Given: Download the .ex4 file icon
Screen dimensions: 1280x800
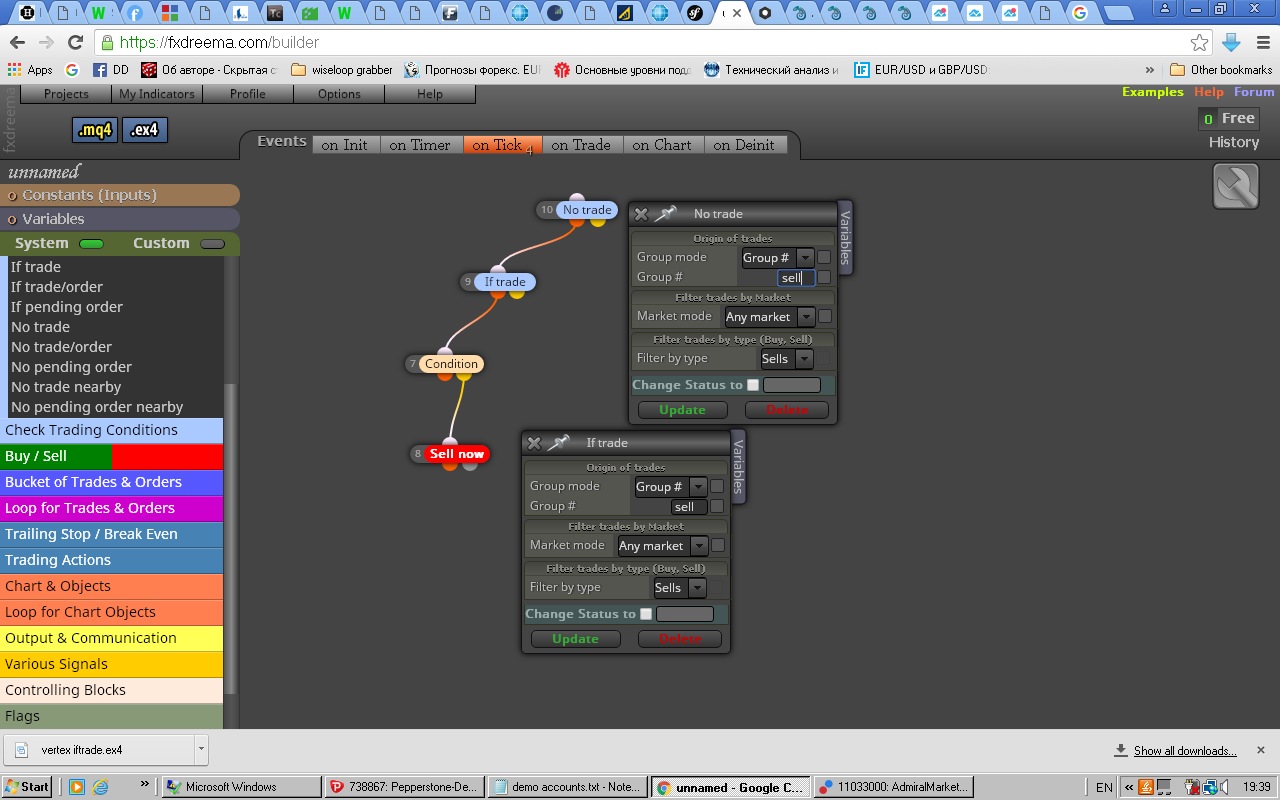Looking at the screenshot, I should (145, 130).
